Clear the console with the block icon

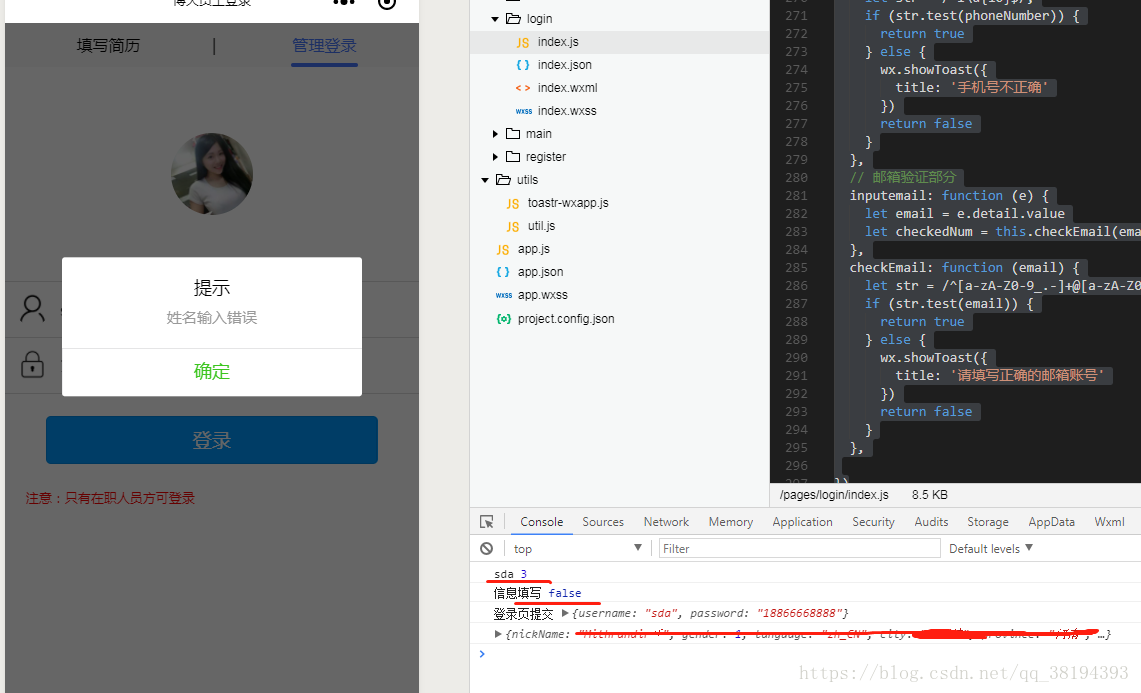(x=487, y=548)
